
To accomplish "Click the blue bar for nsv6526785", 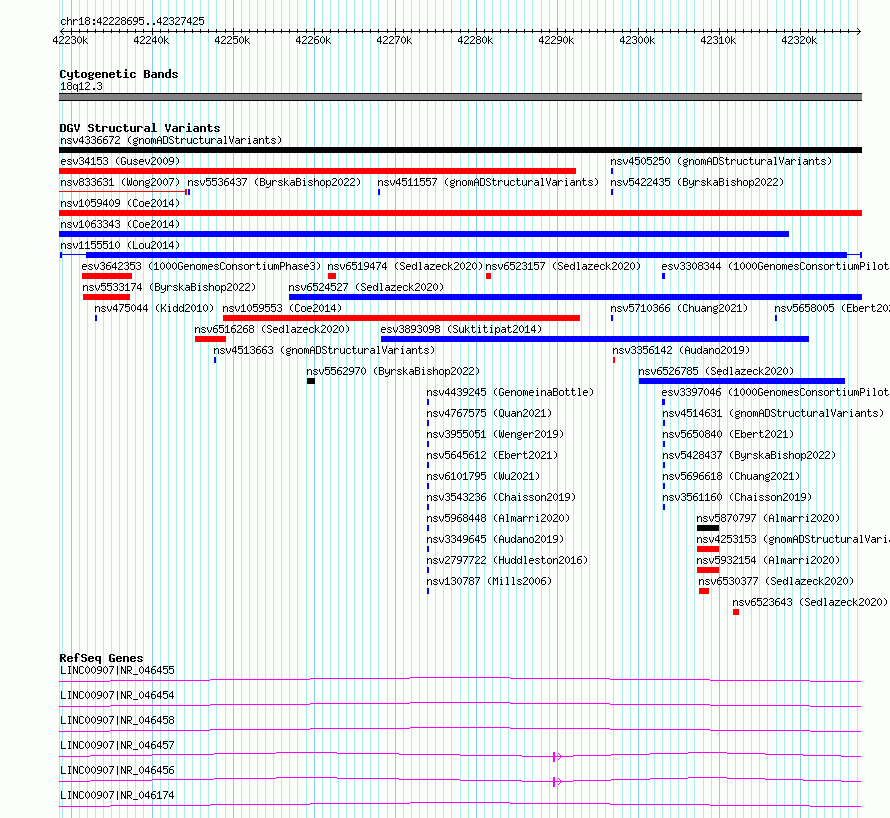I will (x=742, y=381).
